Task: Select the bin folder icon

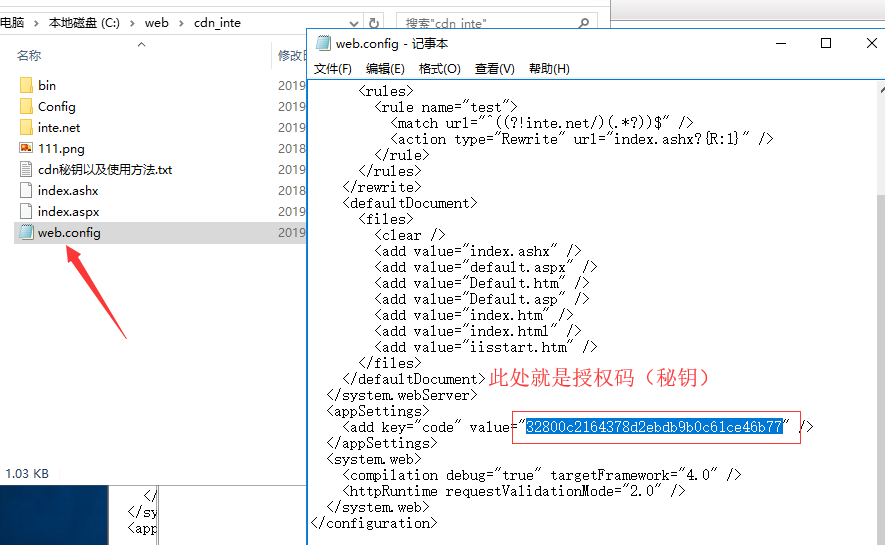Action: [x=26, y=86]
